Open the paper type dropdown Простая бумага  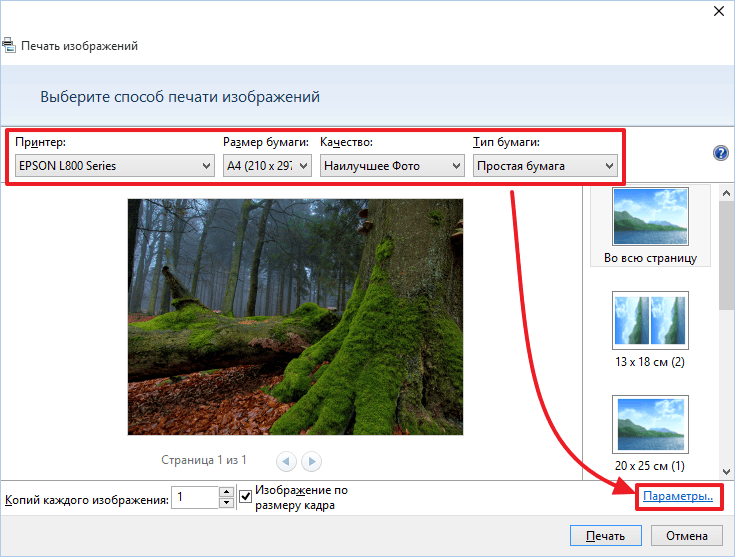point(545,166)
